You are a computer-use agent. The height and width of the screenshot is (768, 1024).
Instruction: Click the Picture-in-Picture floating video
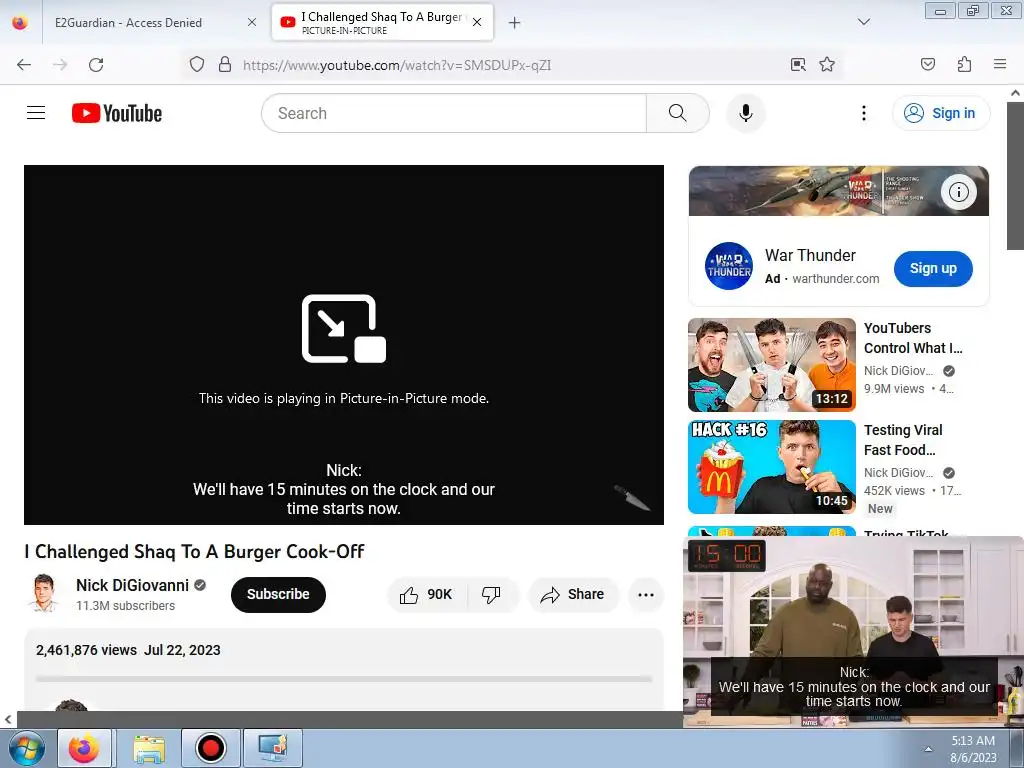point(853,632)
